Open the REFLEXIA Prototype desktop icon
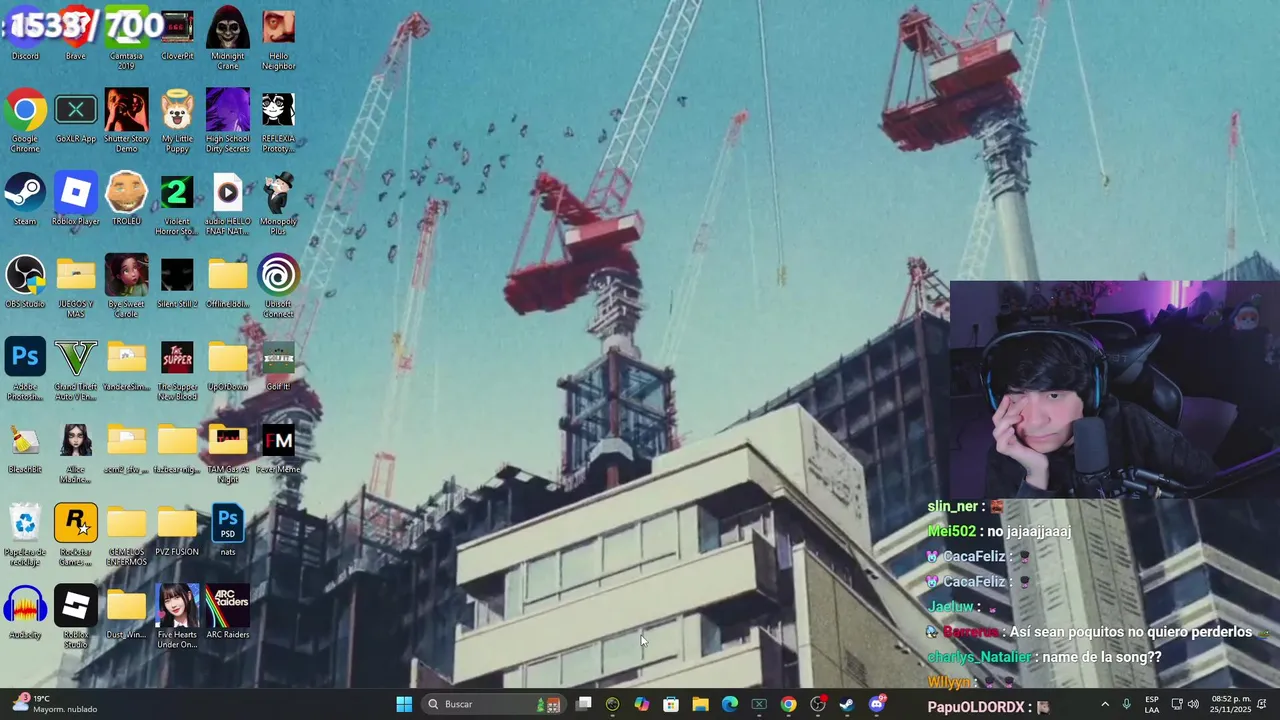Image resolution: width=1280 pixels, height=720 pixels. point(278,121)
